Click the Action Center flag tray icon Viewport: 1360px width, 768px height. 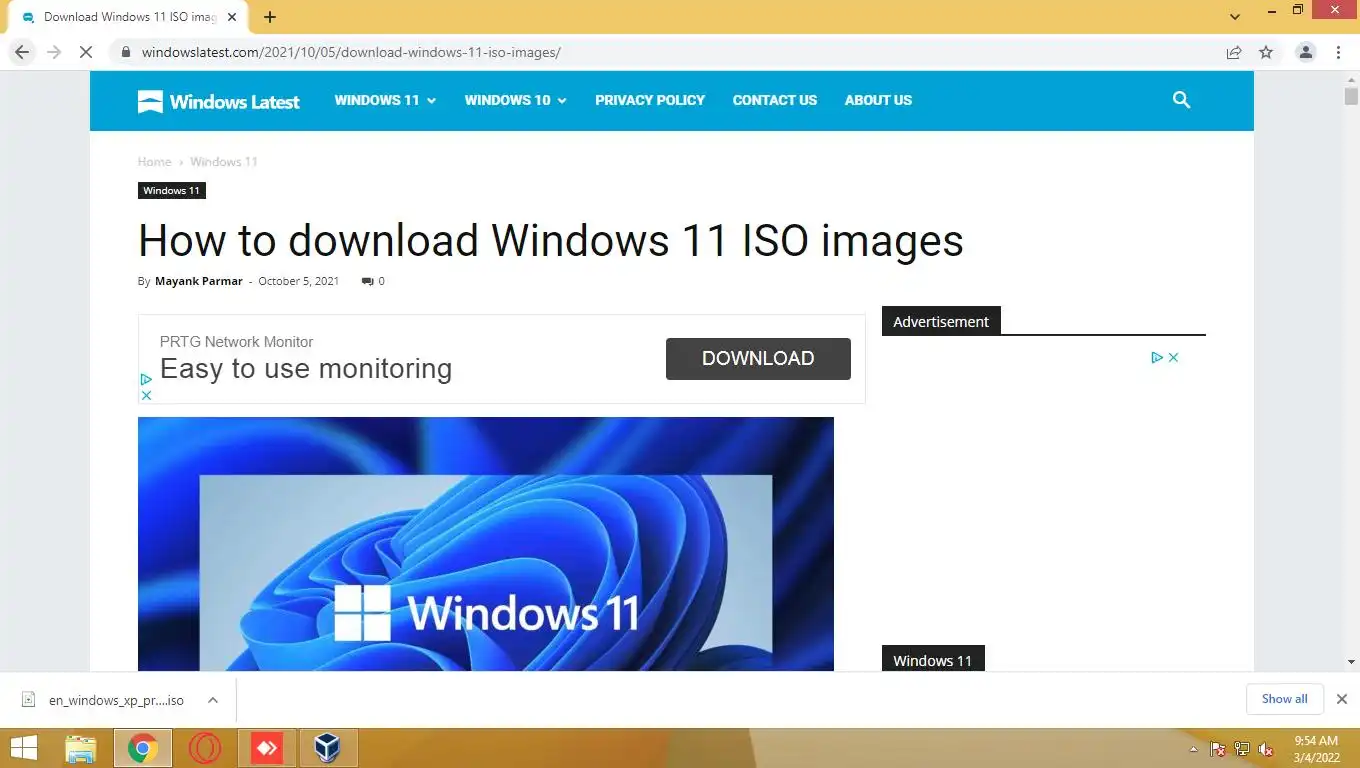[1218, 749]
